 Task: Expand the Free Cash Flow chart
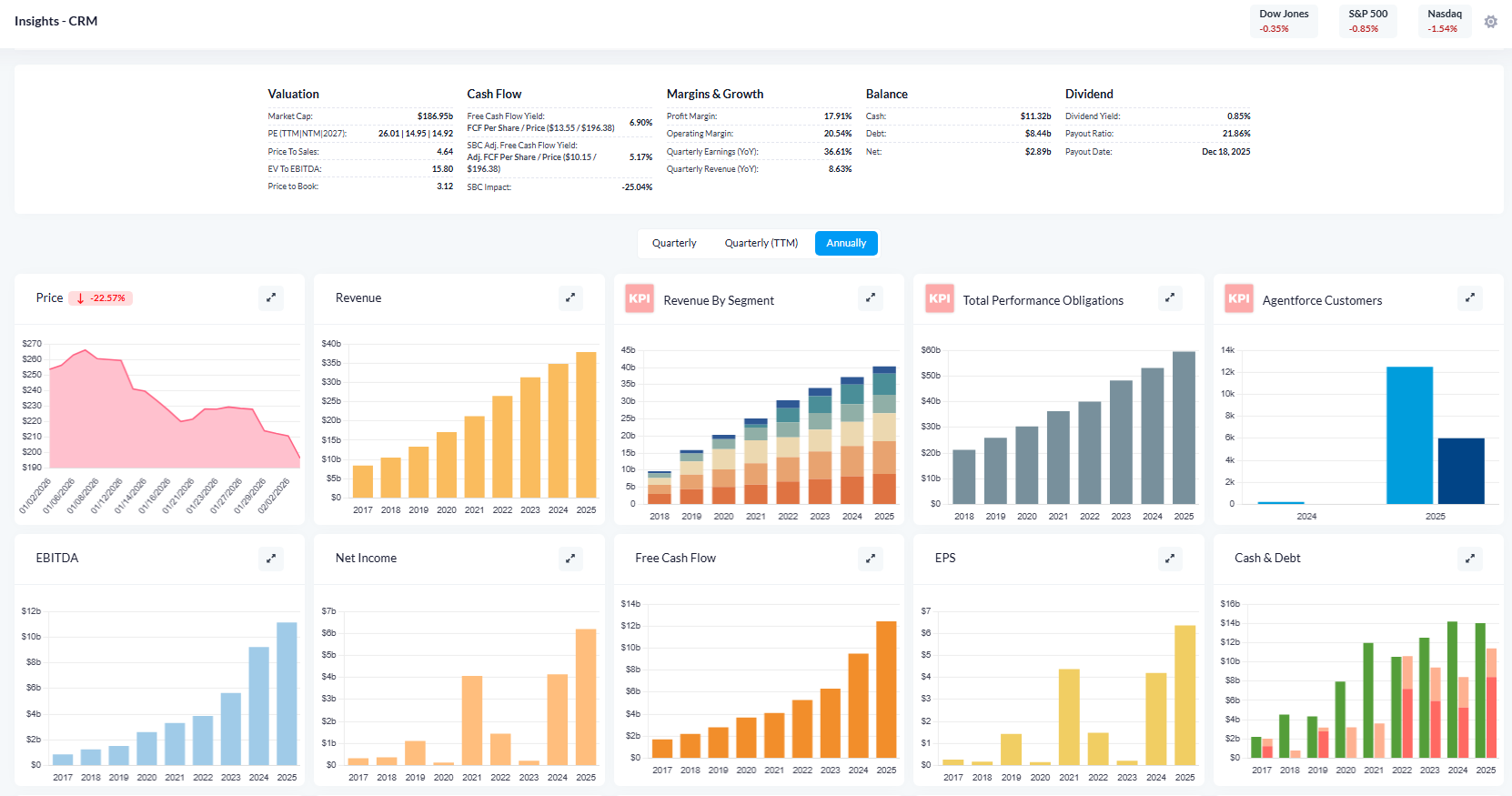coord(871,559)
